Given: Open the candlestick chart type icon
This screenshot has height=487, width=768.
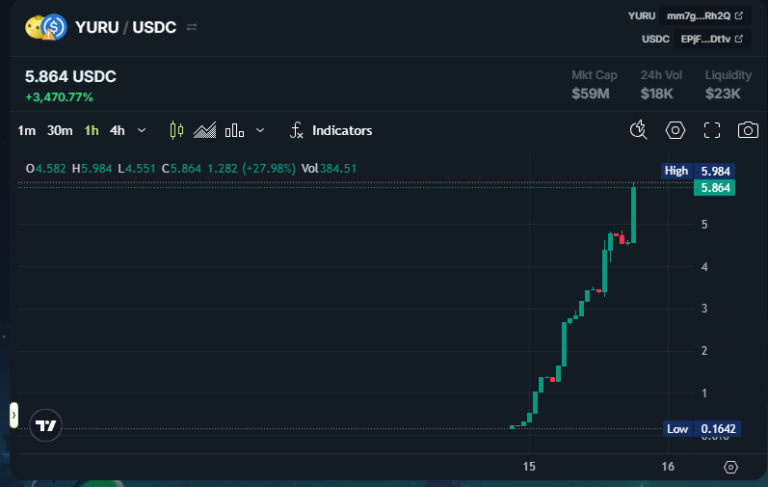Looking at the screenshot, I should click(177, 130).
